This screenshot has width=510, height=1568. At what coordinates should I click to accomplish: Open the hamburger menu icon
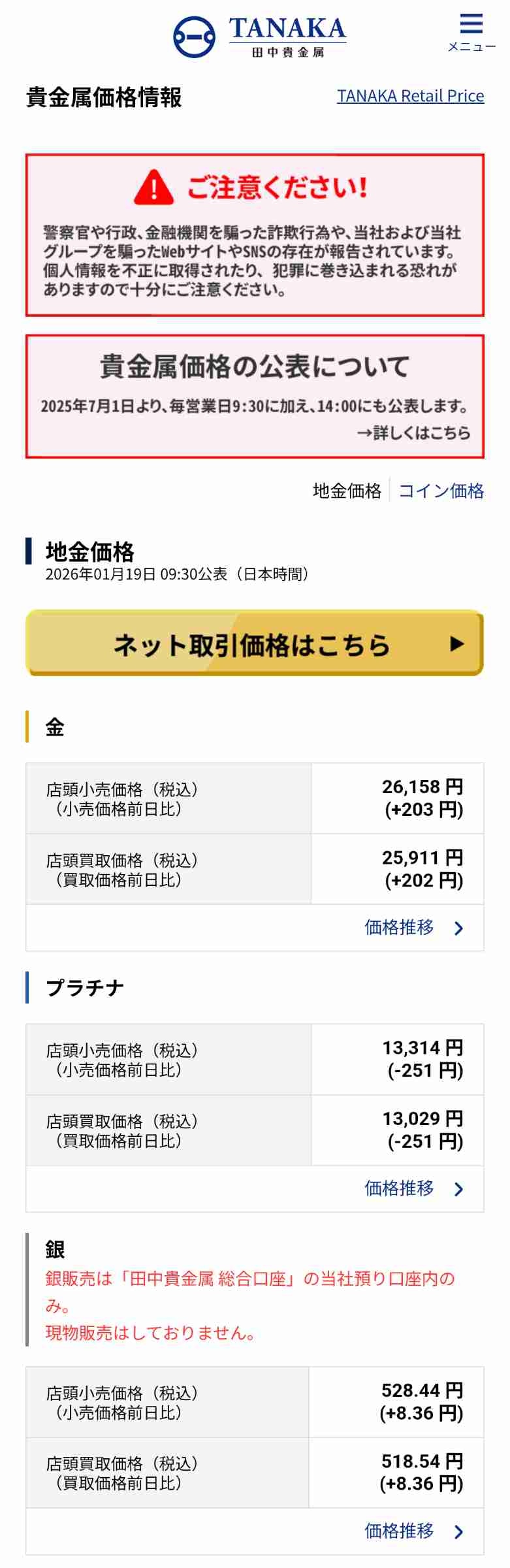(x=471, y=24)
